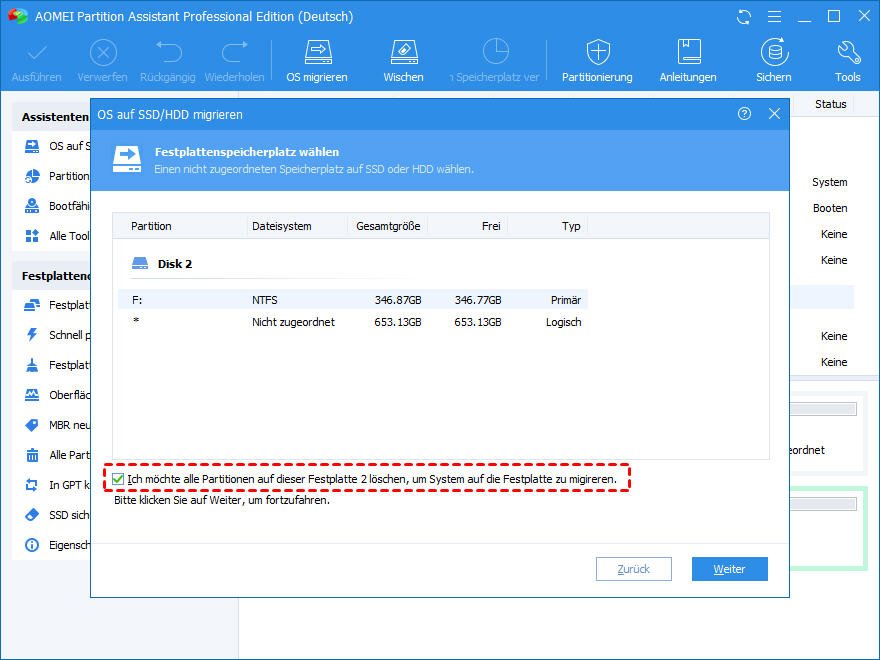Click the Speicherplatz verteilen pie icon
880x660 pixels.
[496, 52]
